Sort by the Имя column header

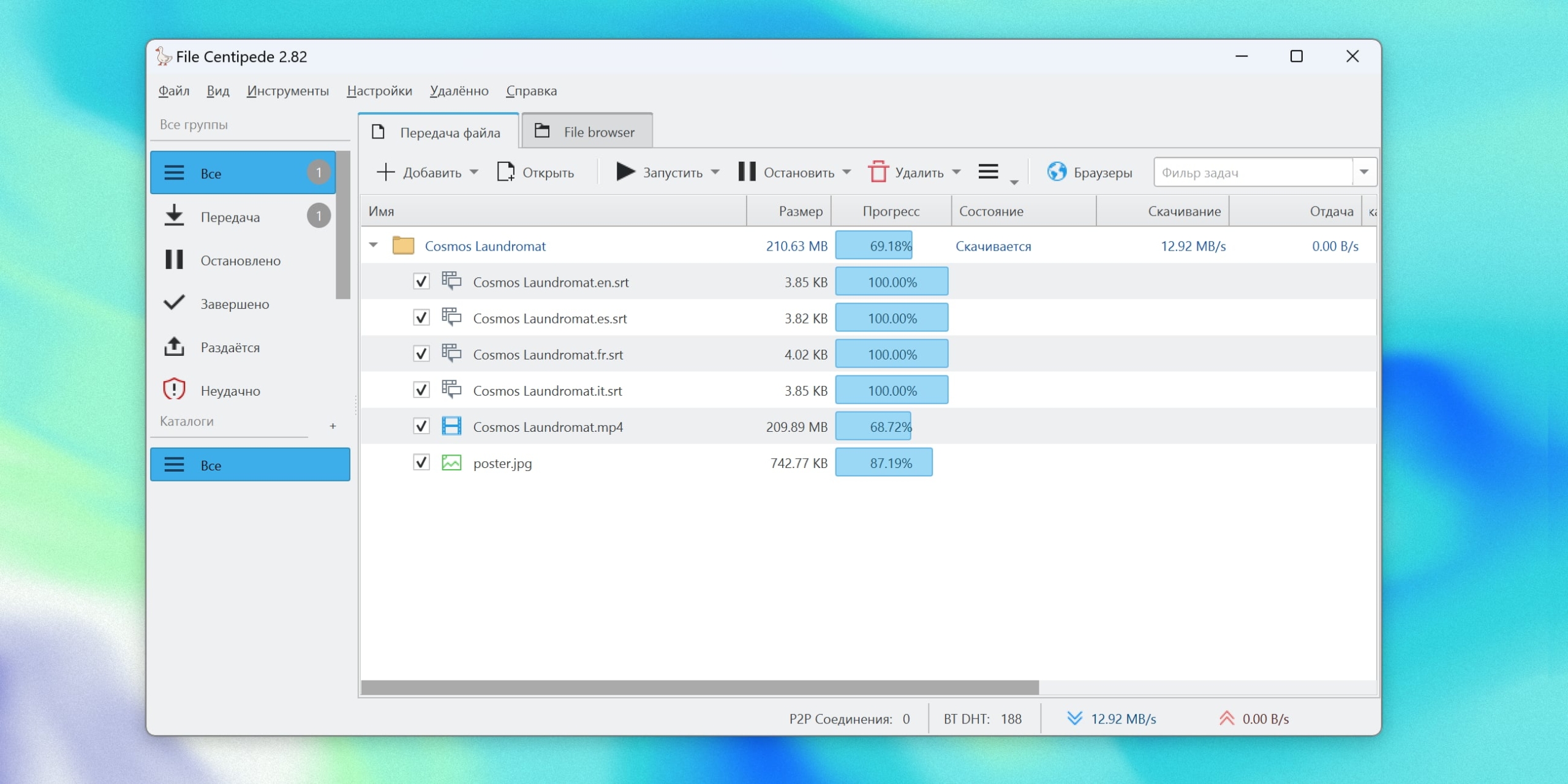pos(554,211)
